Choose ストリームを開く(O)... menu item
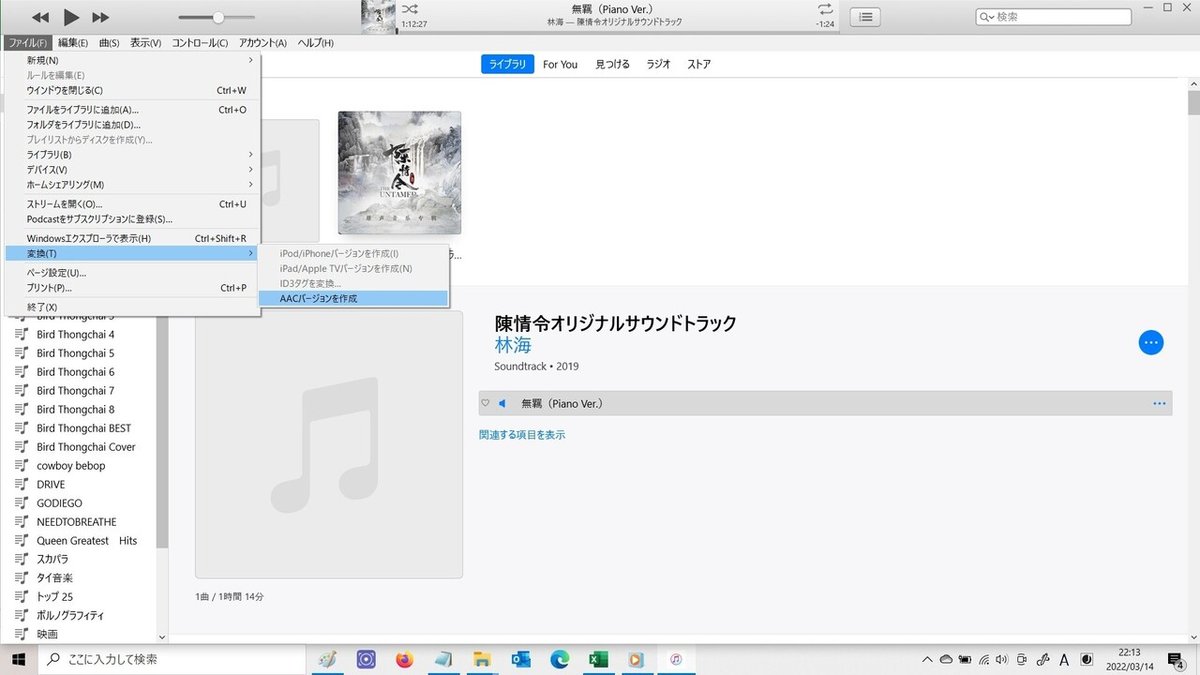1200x675 pixels. pyautogui.click(x=132, y=204)
